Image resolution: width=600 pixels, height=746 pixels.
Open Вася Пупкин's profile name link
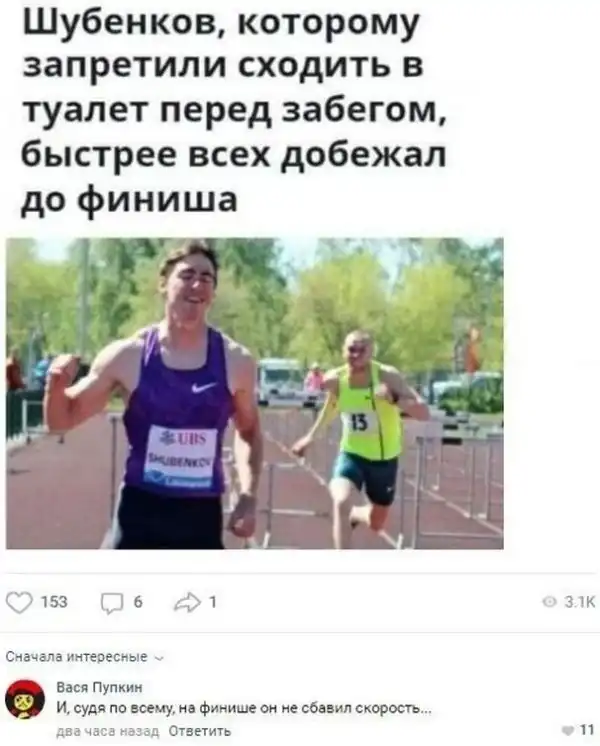tap(99, 687)
